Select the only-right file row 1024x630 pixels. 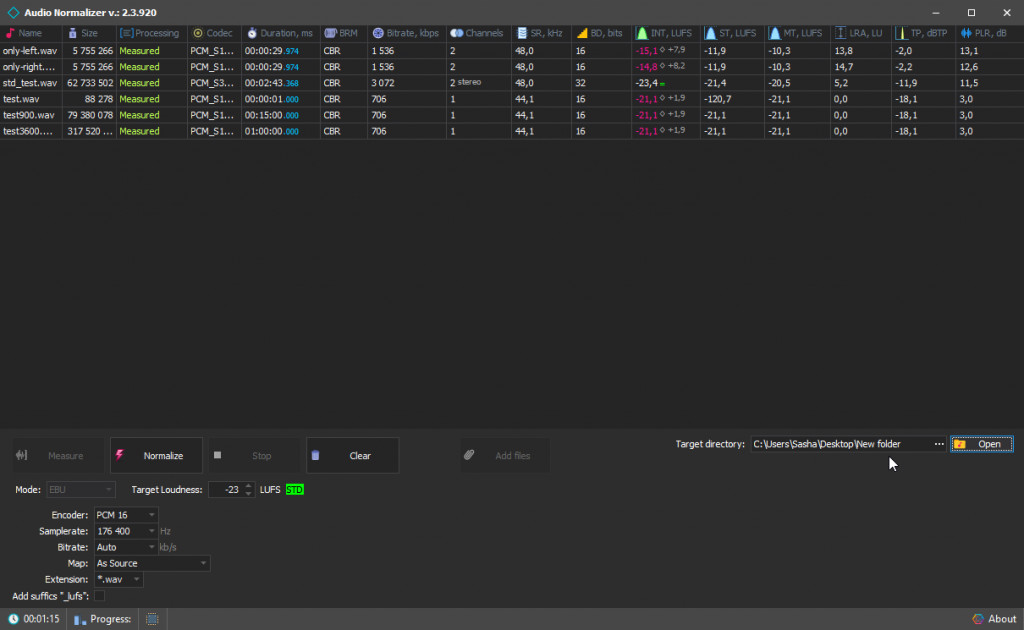(512, 67)
